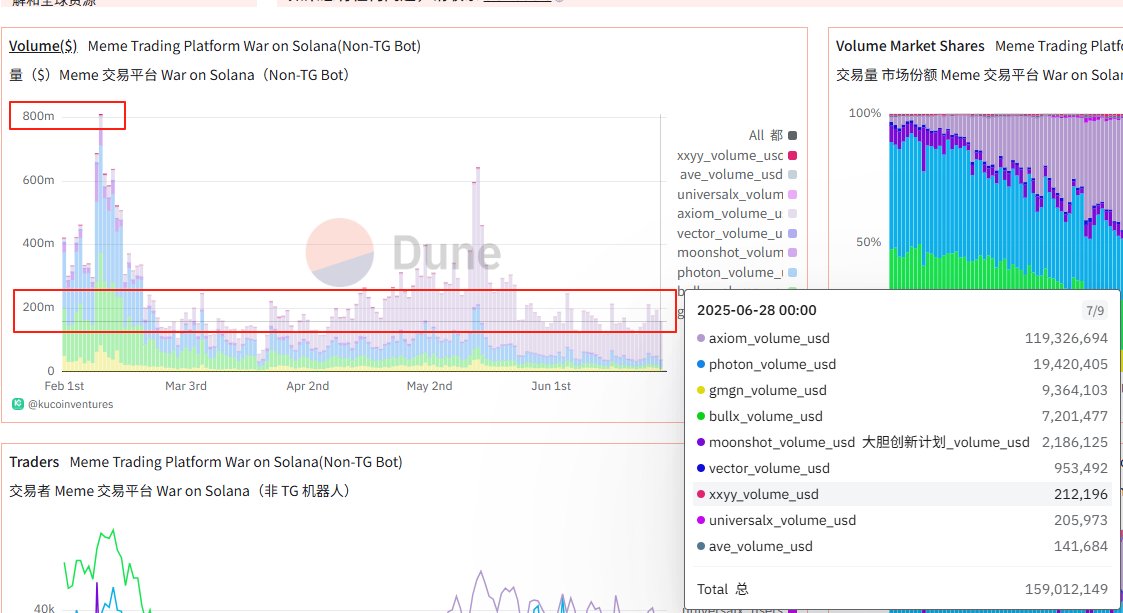
Task: Click the green KuCoin Ventures logo icon
Action: point(18,404)
